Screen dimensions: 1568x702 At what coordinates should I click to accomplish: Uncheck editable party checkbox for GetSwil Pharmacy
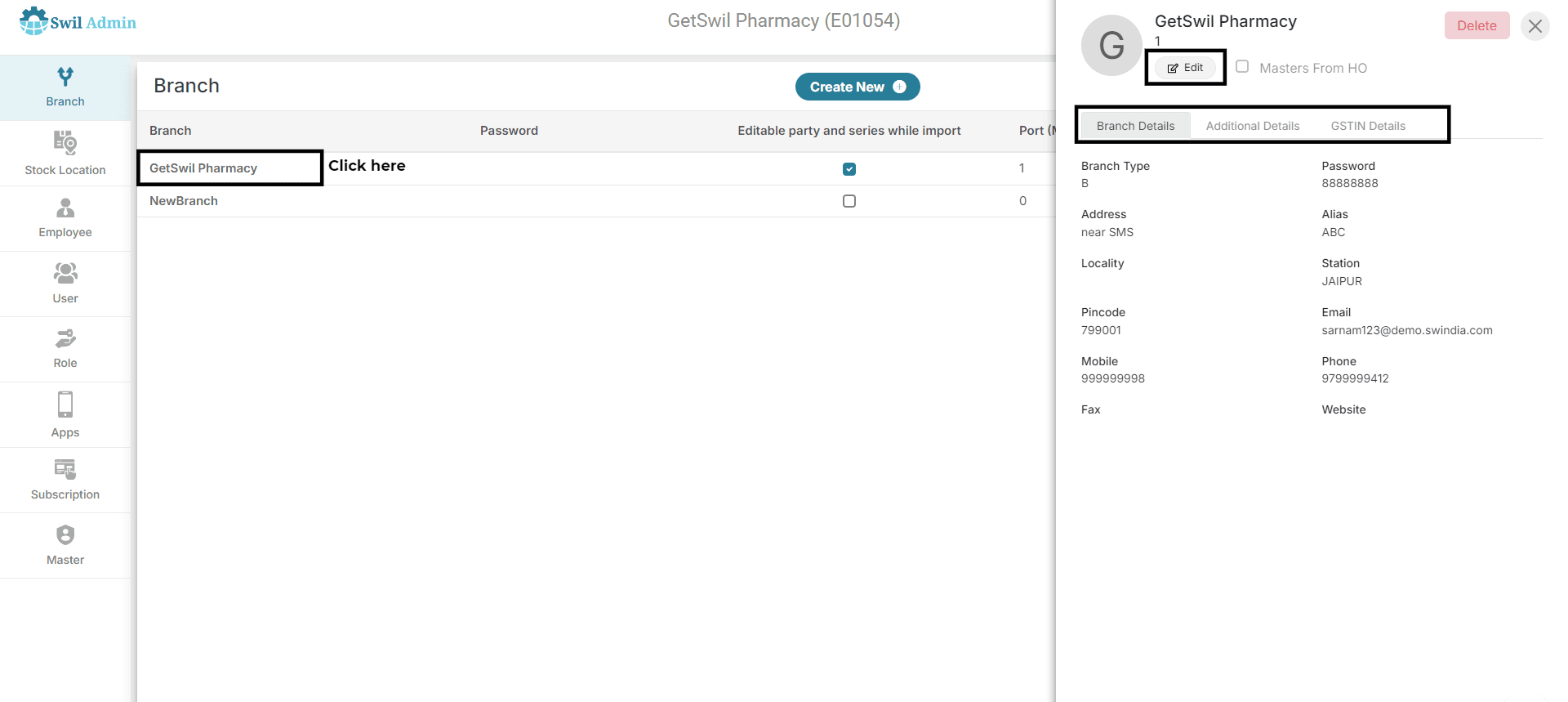[x=849, y=169]
